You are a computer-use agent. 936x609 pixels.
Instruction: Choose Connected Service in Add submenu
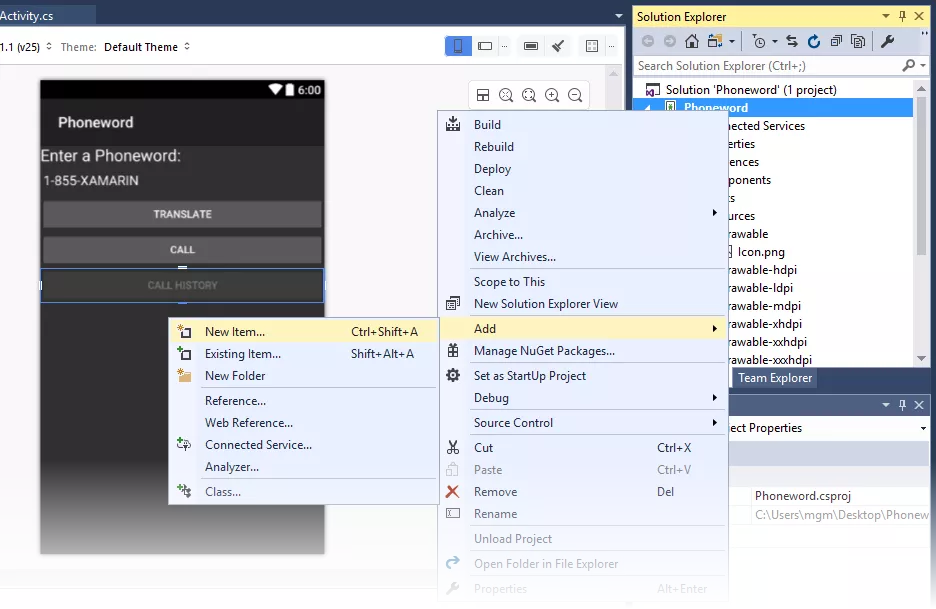tap(304, 445)
